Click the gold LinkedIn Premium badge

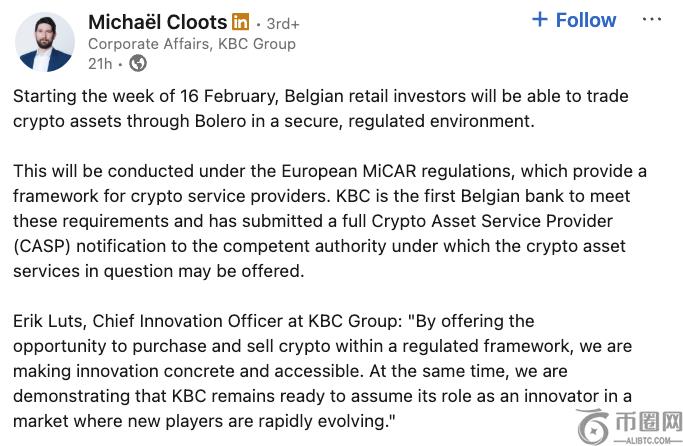[x=240, y=21]
